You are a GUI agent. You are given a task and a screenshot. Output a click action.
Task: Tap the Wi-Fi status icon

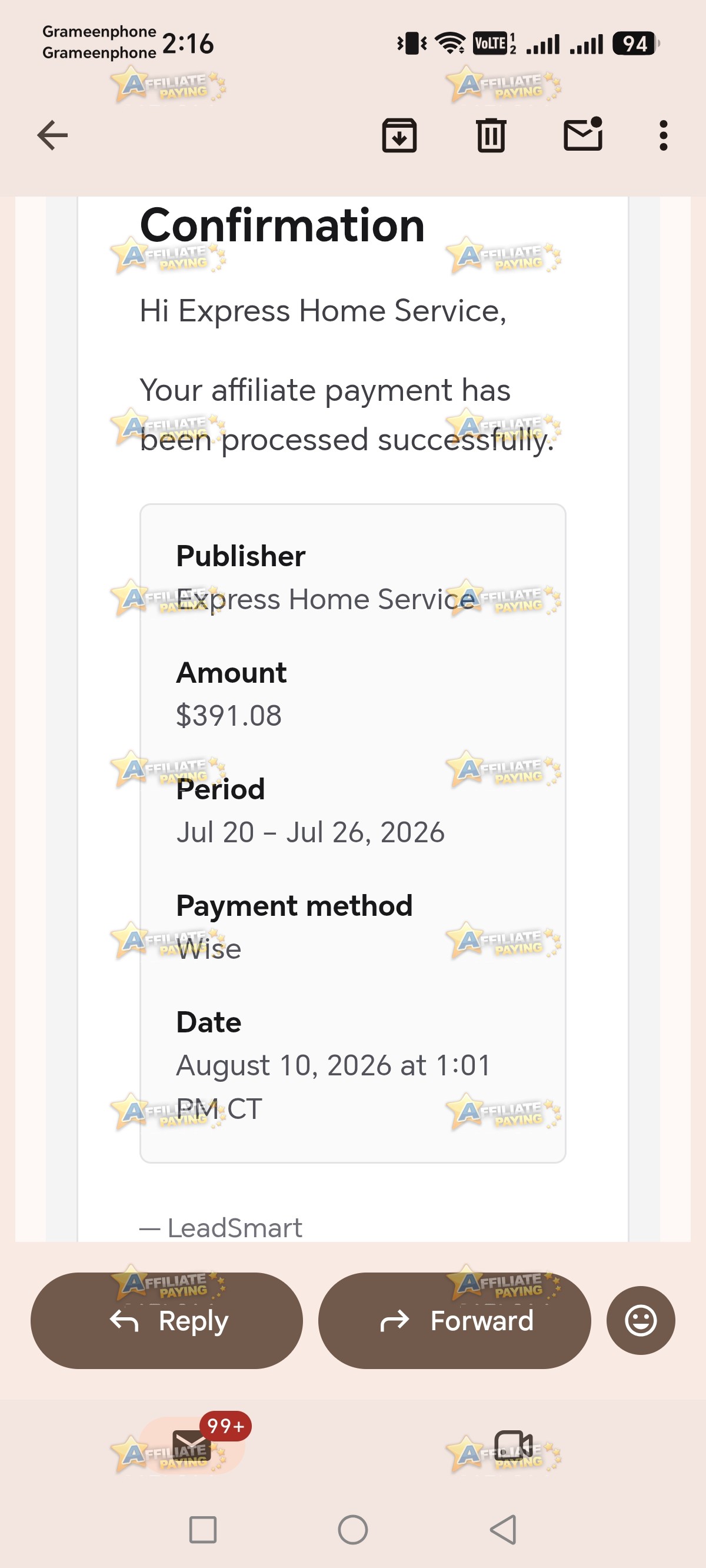[451, 43]
